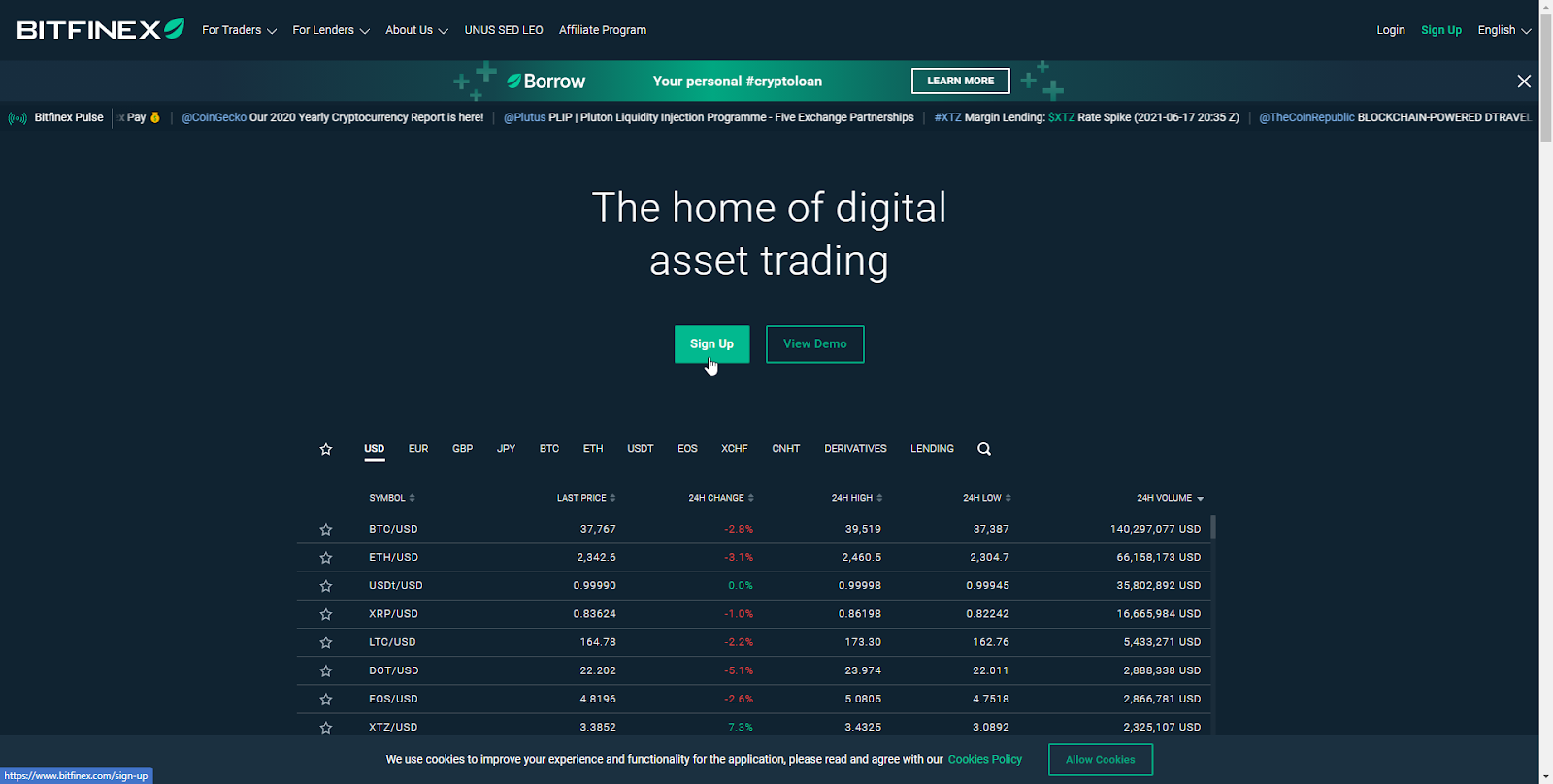The height and width of the screenshot is (784, 1553).
Task: Open the UNUS SED LEO page
Action: pos(504,30)
